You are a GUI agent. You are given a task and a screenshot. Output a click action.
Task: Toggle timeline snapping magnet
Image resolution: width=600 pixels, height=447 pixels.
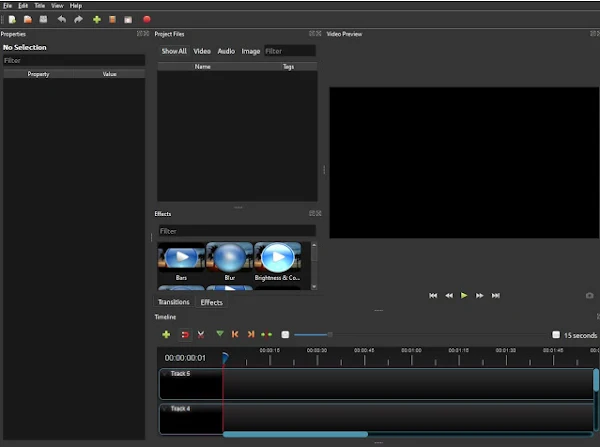click(185, 335)
